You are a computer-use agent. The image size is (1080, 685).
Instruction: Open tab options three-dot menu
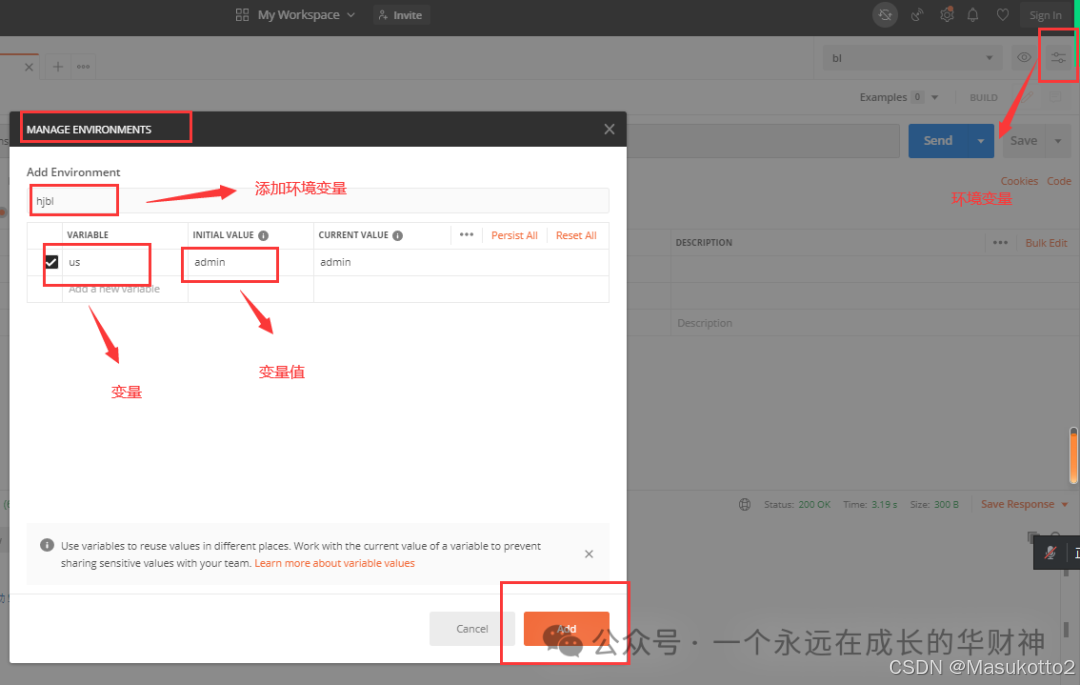tap(83, 66)
